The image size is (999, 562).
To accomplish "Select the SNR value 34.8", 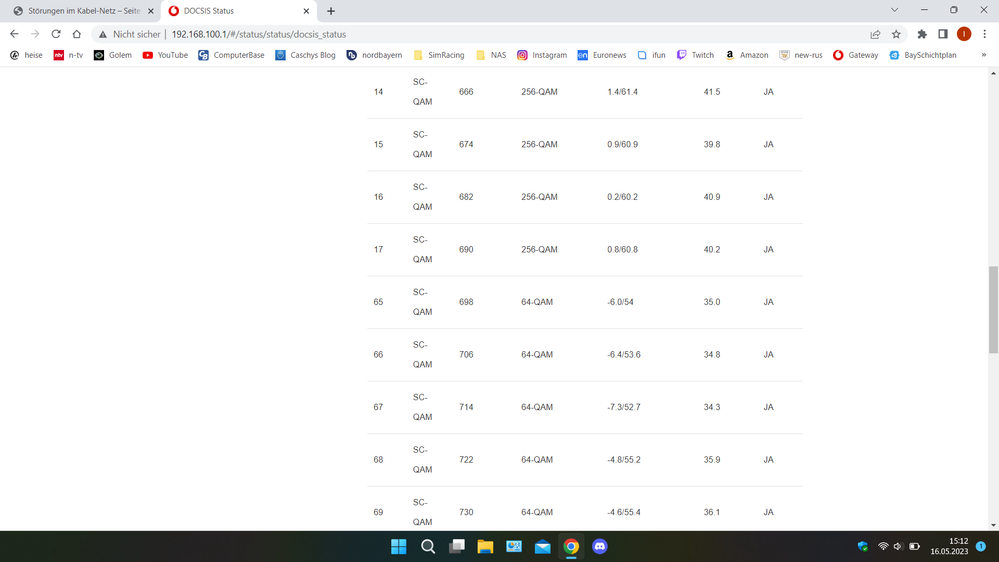I will pyautogui.click(x=712, y=355).
